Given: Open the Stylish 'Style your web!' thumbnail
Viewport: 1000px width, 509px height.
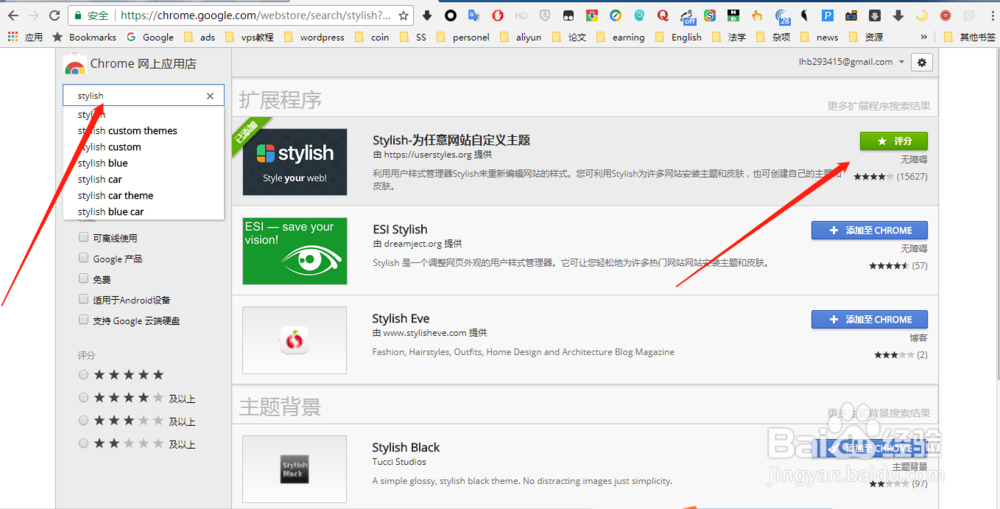Looking at the screenshot, I should point(295,162).
